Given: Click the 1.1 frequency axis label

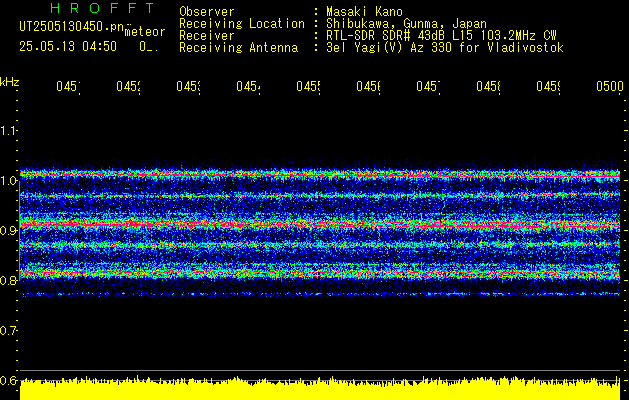Looking at the screenshot, I should 8,130.
